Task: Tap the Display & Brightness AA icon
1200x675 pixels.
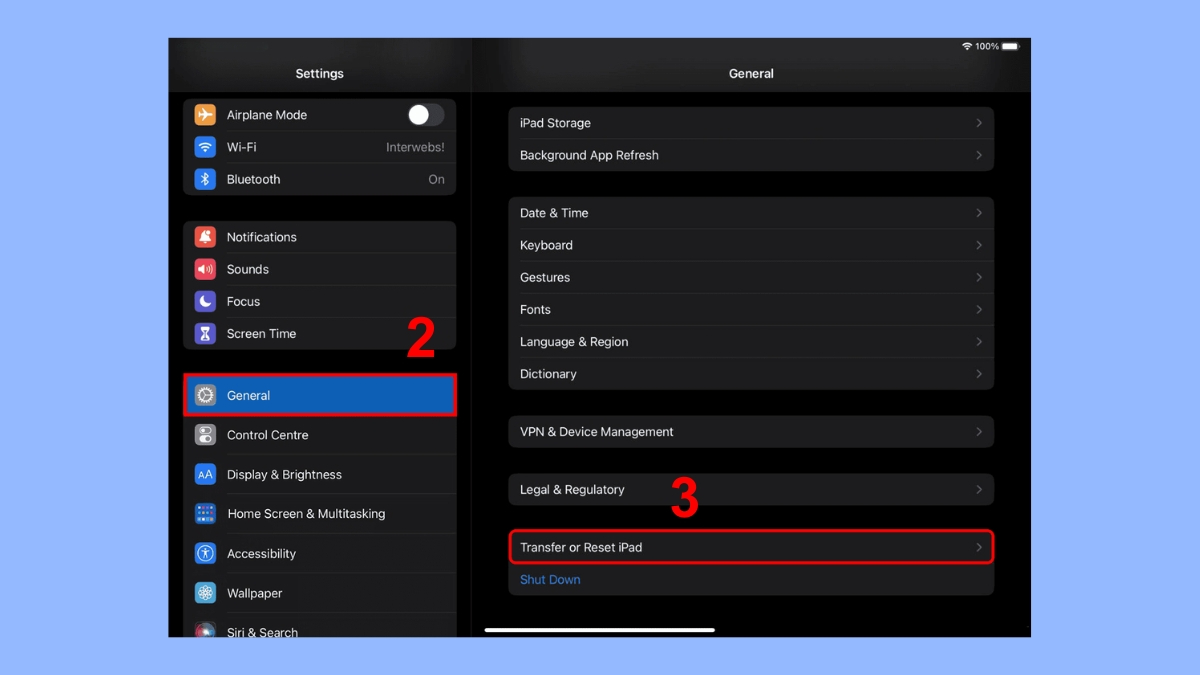Action: 205,475
